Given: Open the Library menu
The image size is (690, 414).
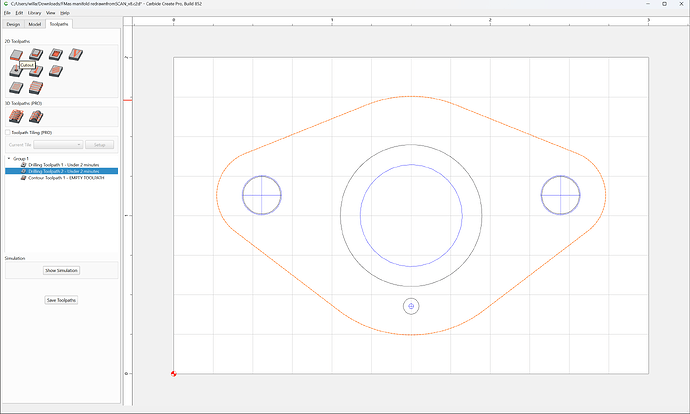Looking at the screenshot, I should [x=34, y=13].
